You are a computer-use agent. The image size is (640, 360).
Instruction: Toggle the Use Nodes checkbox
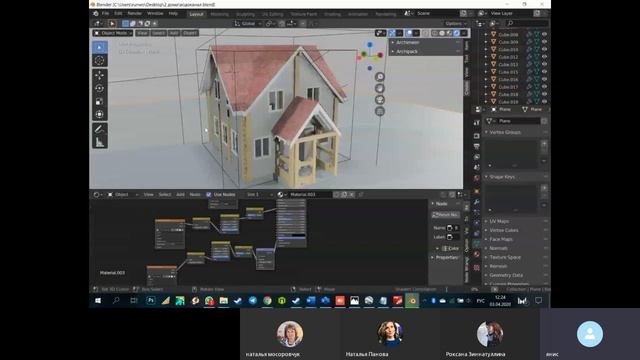pyautogui.click(x=209, y=195)
